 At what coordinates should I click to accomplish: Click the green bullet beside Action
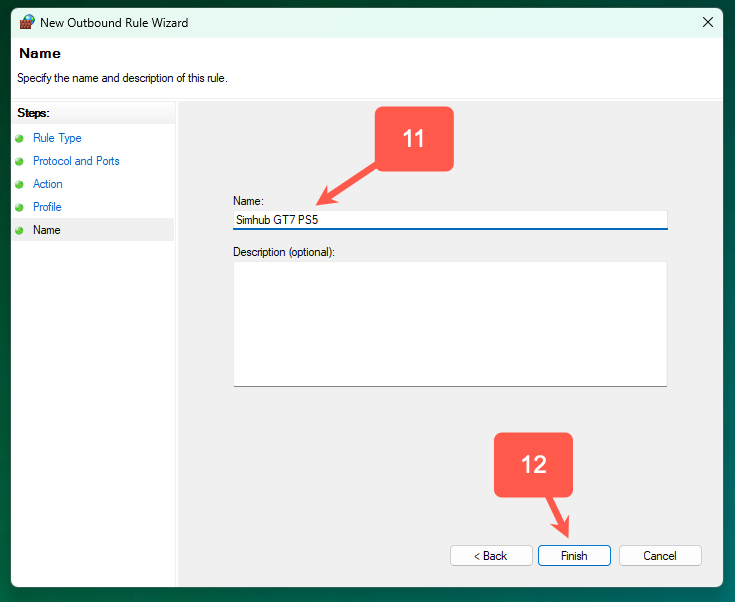(19, 184)
